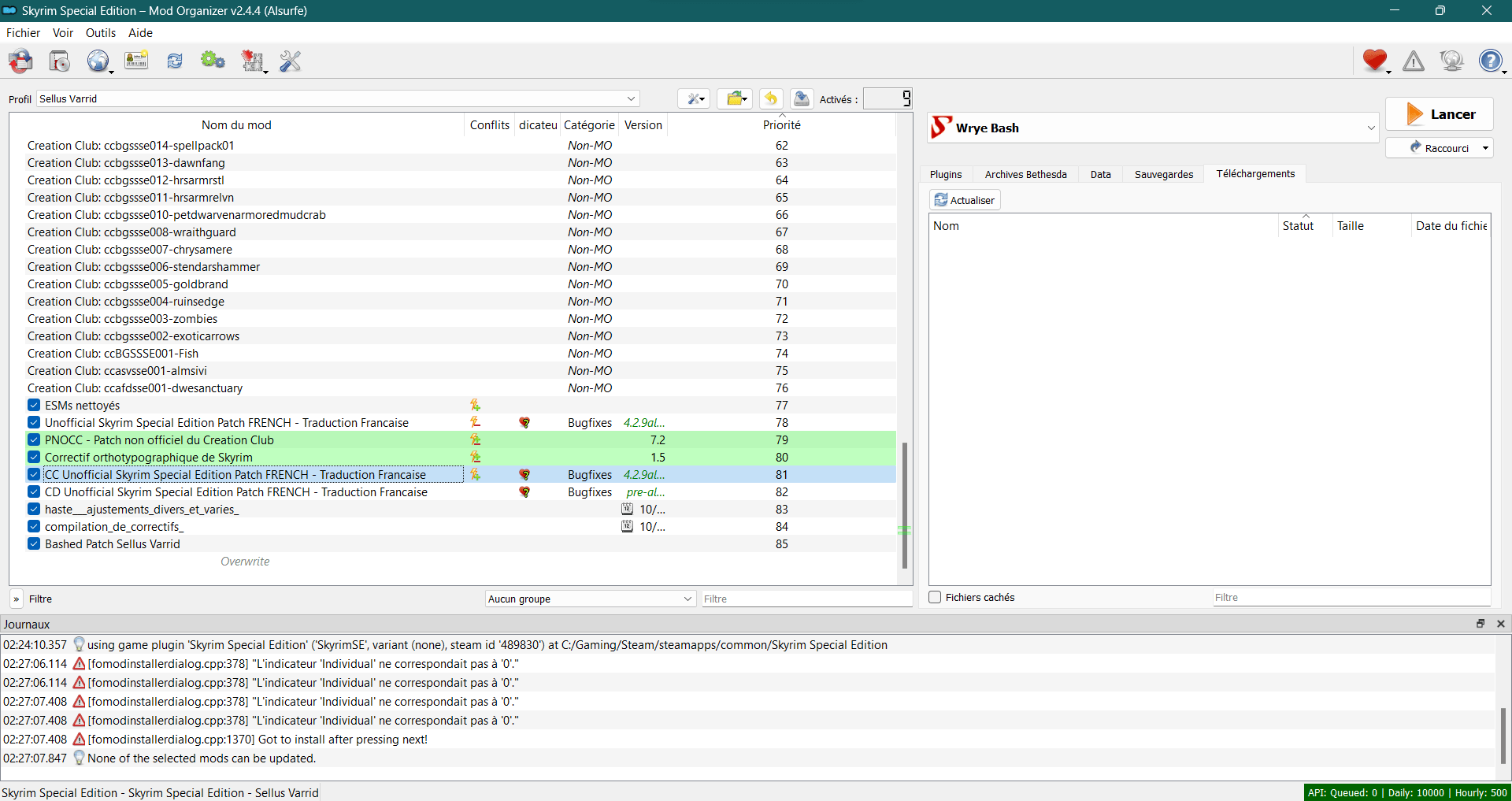Open the profiles ID card icon
This screenshot has height=801, width=1512.
pos(136,61)
